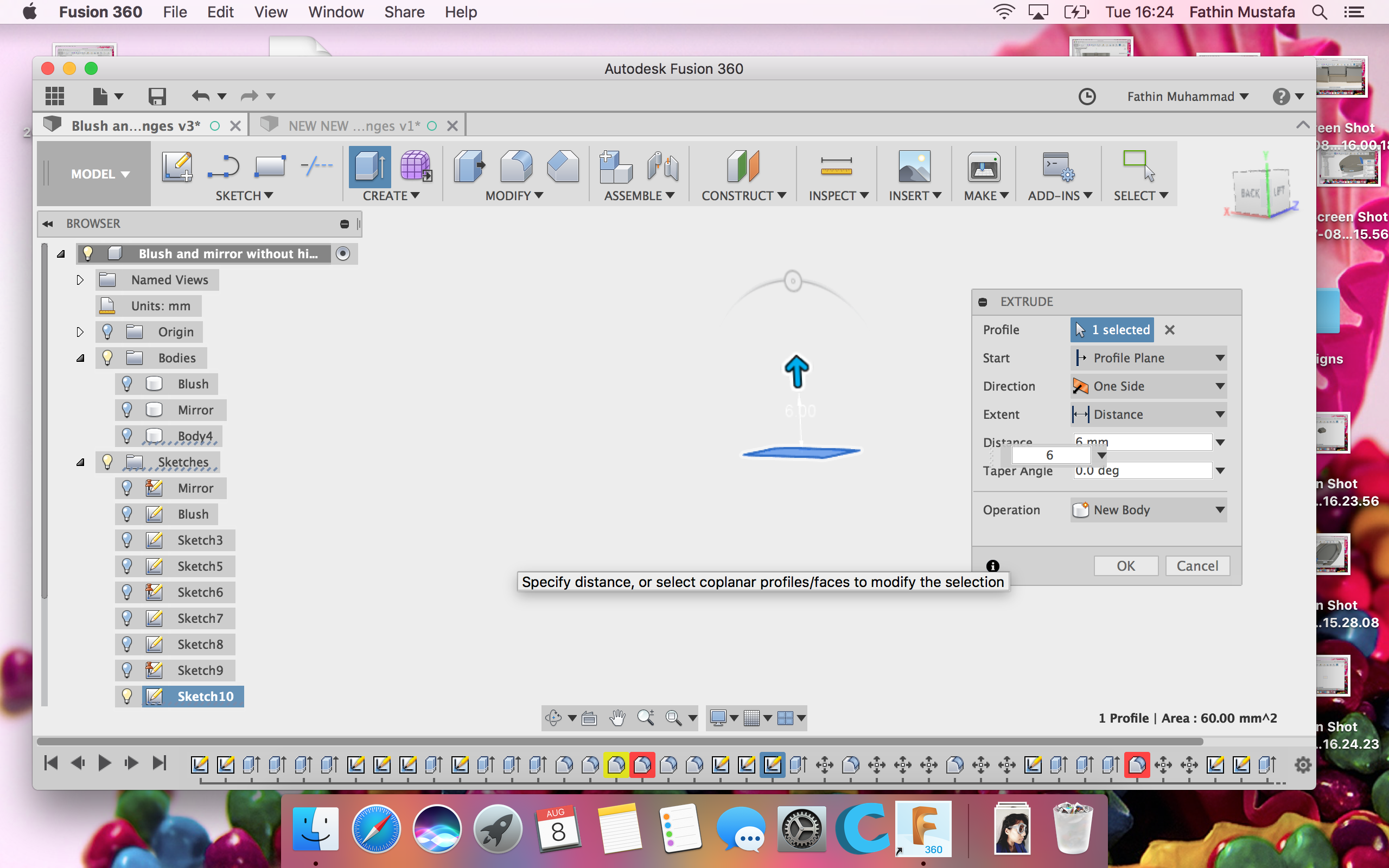Open the timeline settings gear

coord(1303,765)
